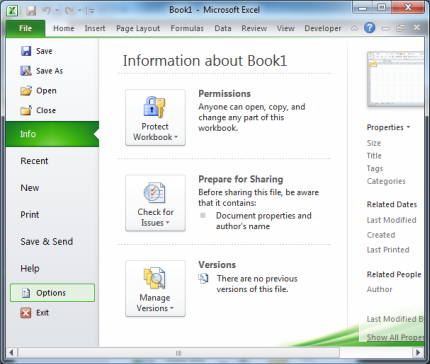This screenshot has width=430, height=364.
Task: Open the Manage Versions dropdown
Action: (155, 289)
